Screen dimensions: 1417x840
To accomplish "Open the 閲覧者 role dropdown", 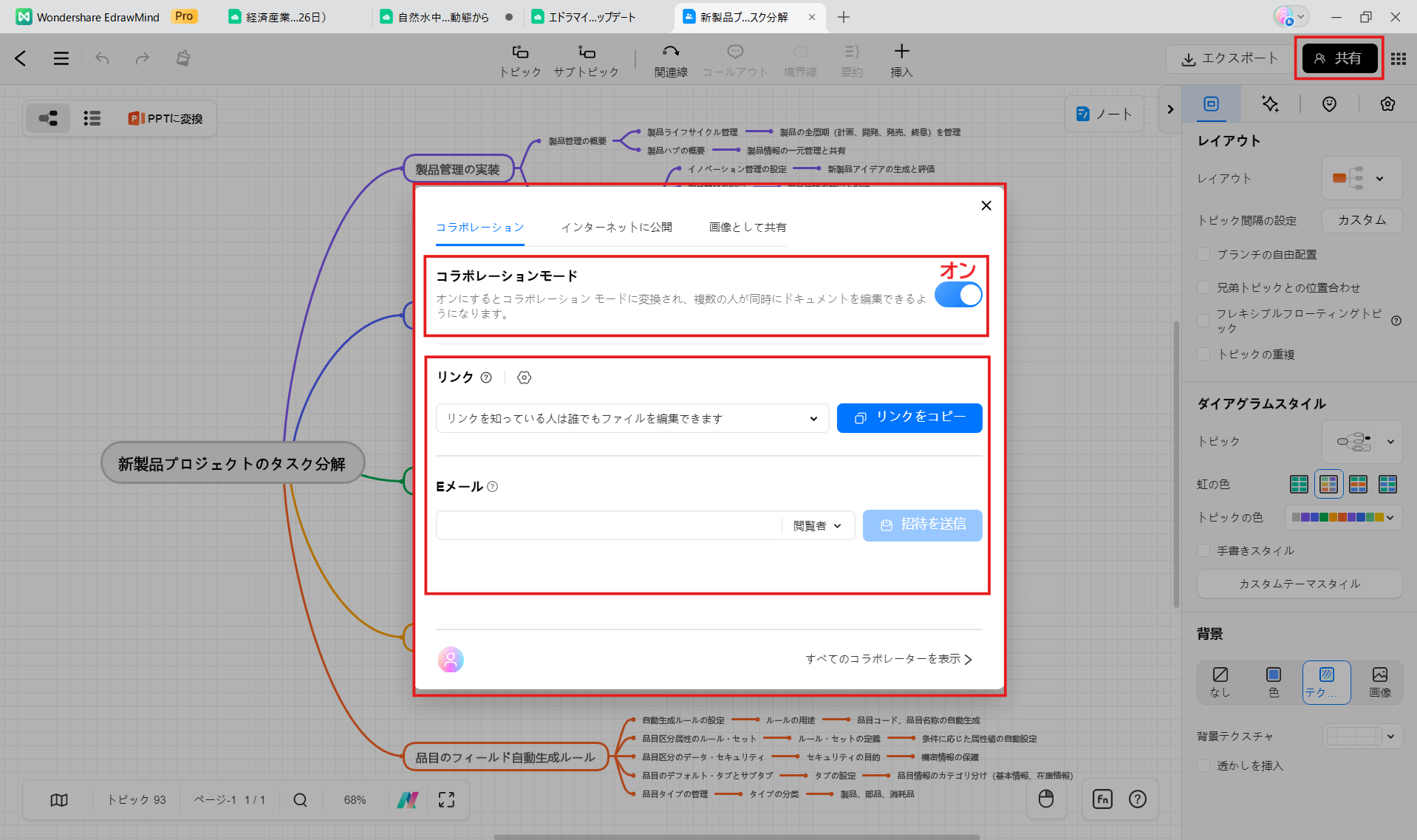I will click(817, 526).
